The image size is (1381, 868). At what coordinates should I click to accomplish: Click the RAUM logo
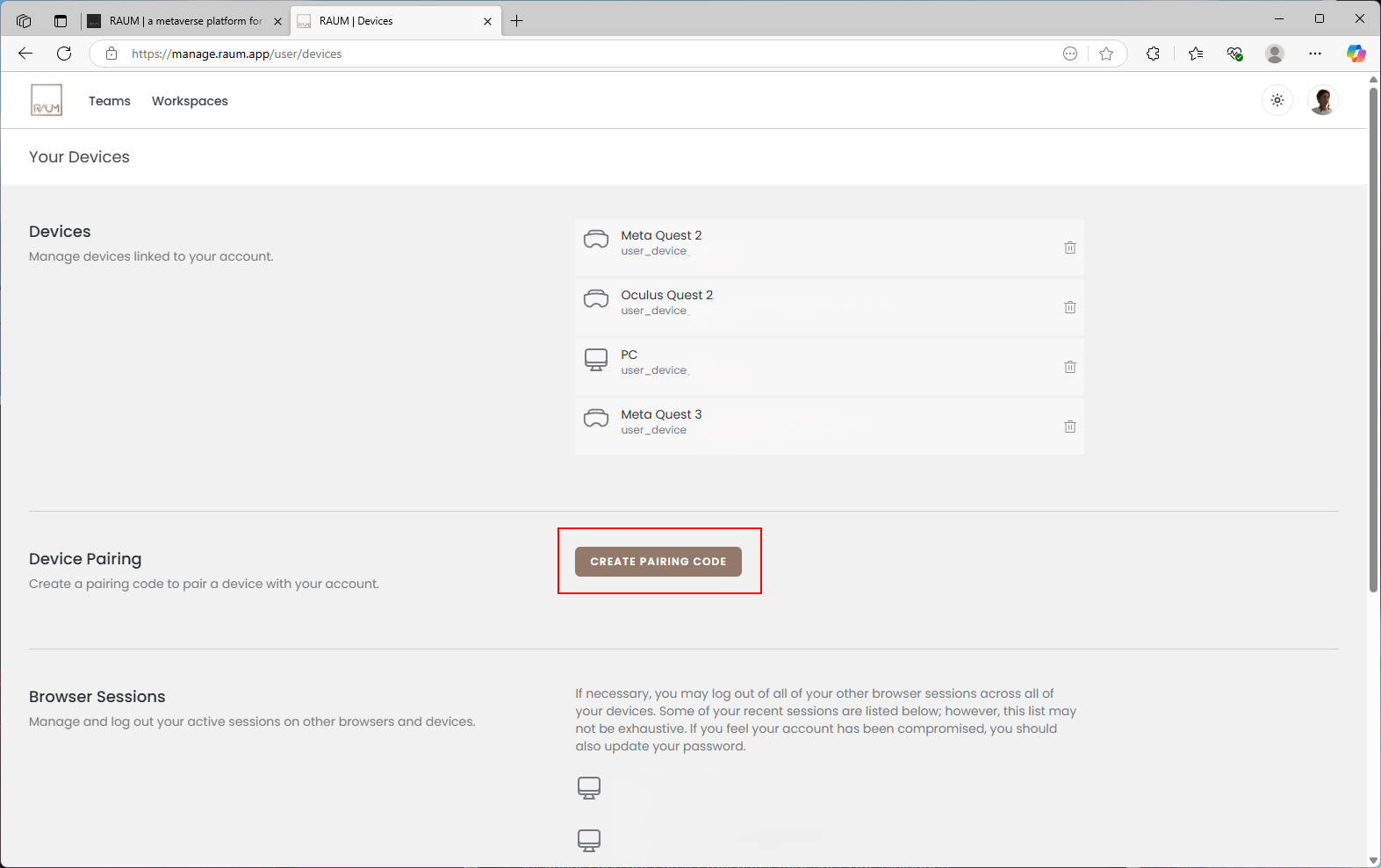point(47,100)
